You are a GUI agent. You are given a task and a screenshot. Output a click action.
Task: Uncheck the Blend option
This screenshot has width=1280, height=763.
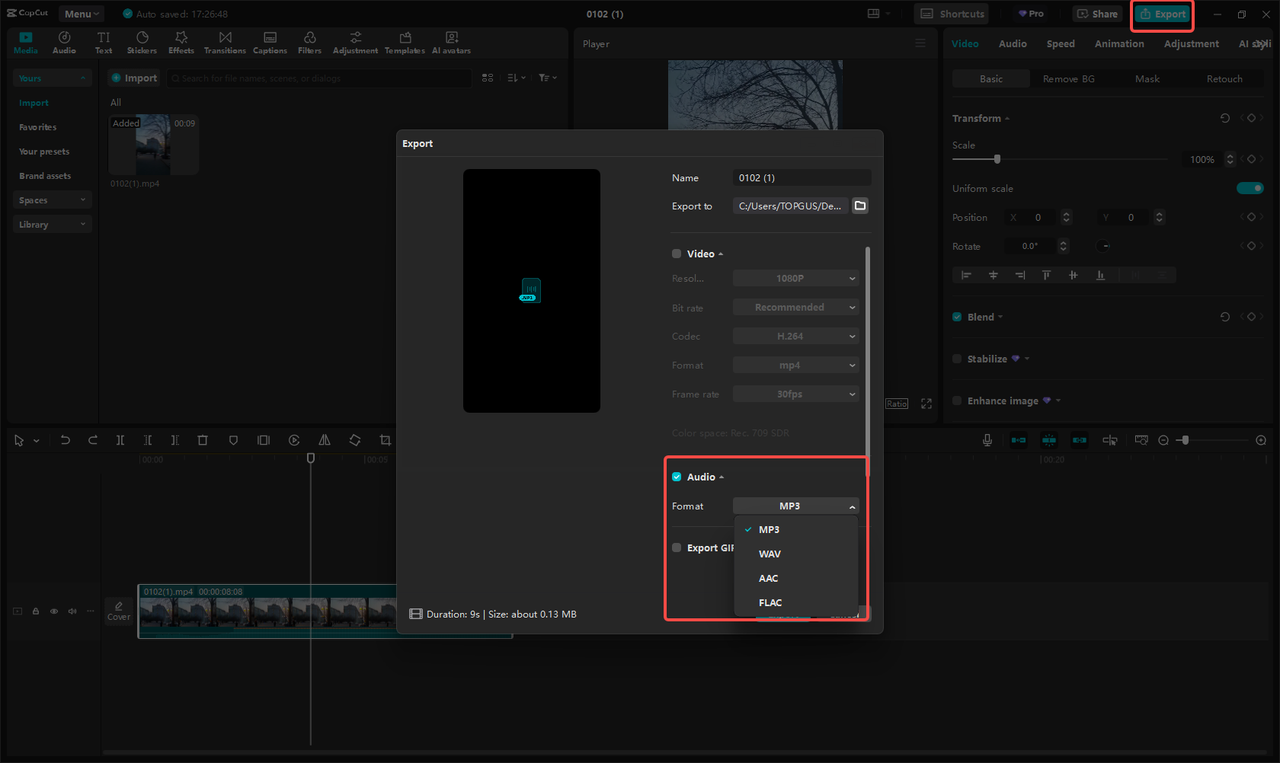(x=956, y=316)
